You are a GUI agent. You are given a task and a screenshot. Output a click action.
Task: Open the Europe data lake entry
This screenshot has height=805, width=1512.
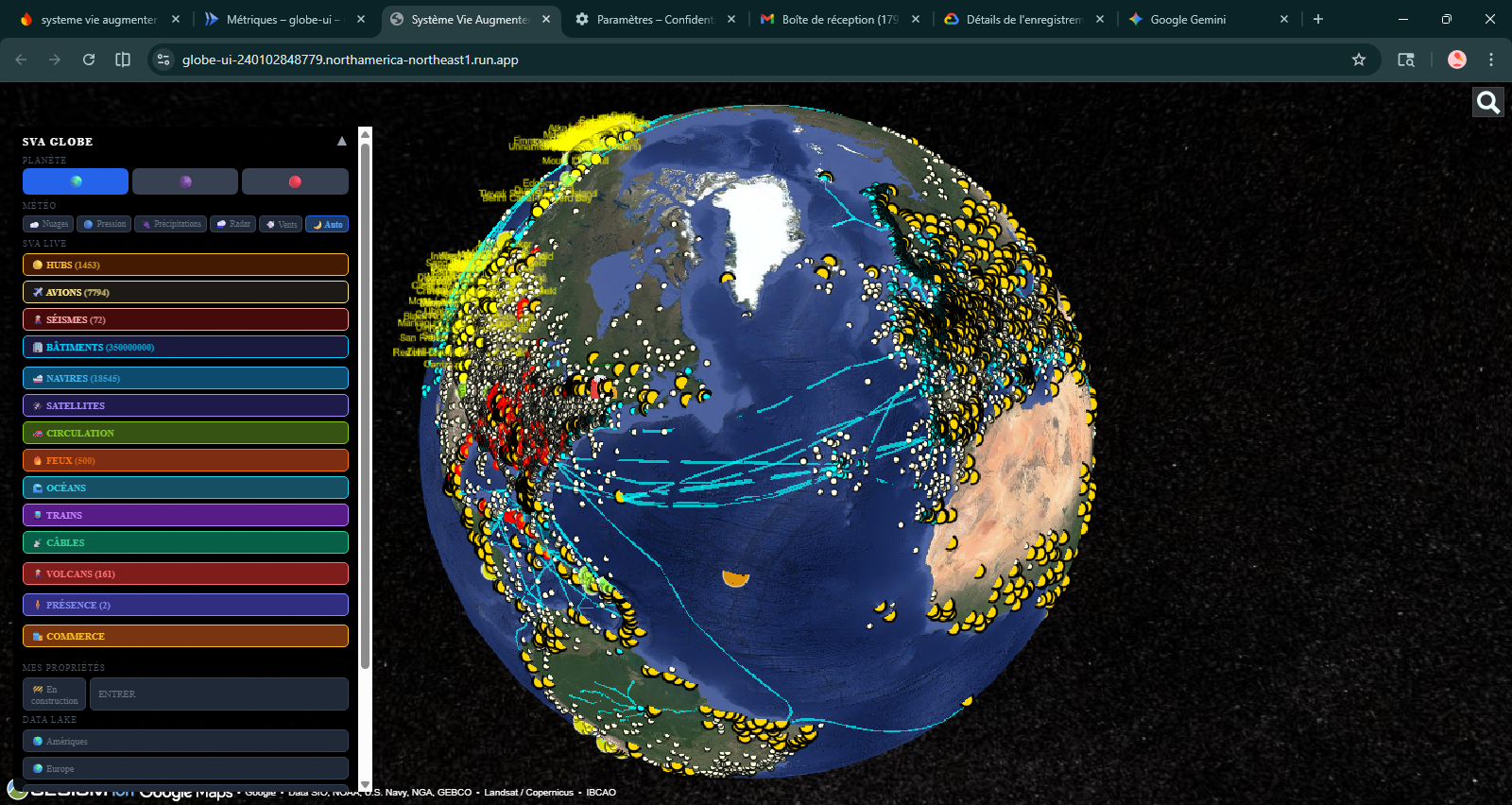[x=185, y=768]
